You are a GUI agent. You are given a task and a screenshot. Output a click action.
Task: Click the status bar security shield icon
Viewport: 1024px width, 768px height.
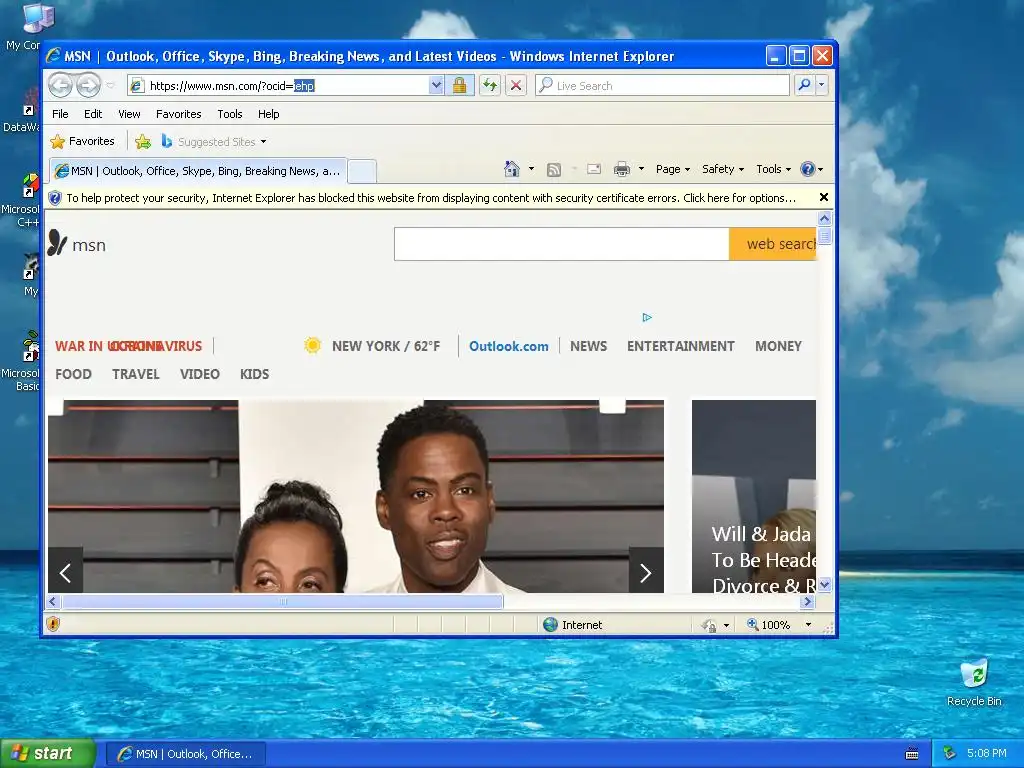(54, 624)
